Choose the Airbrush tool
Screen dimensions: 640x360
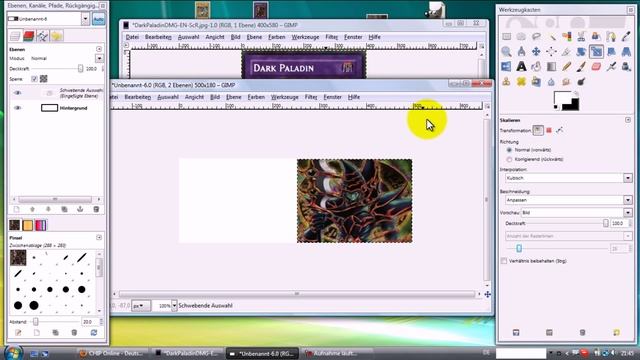point(611,67)
